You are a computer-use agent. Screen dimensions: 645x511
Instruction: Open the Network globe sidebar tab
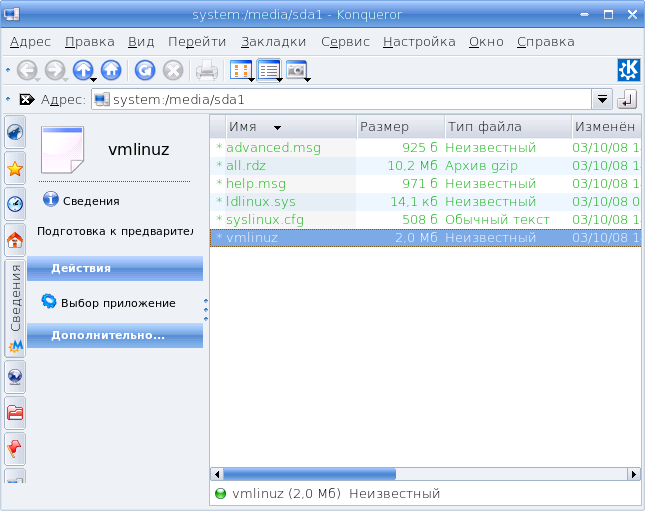[x=15, y=377]
